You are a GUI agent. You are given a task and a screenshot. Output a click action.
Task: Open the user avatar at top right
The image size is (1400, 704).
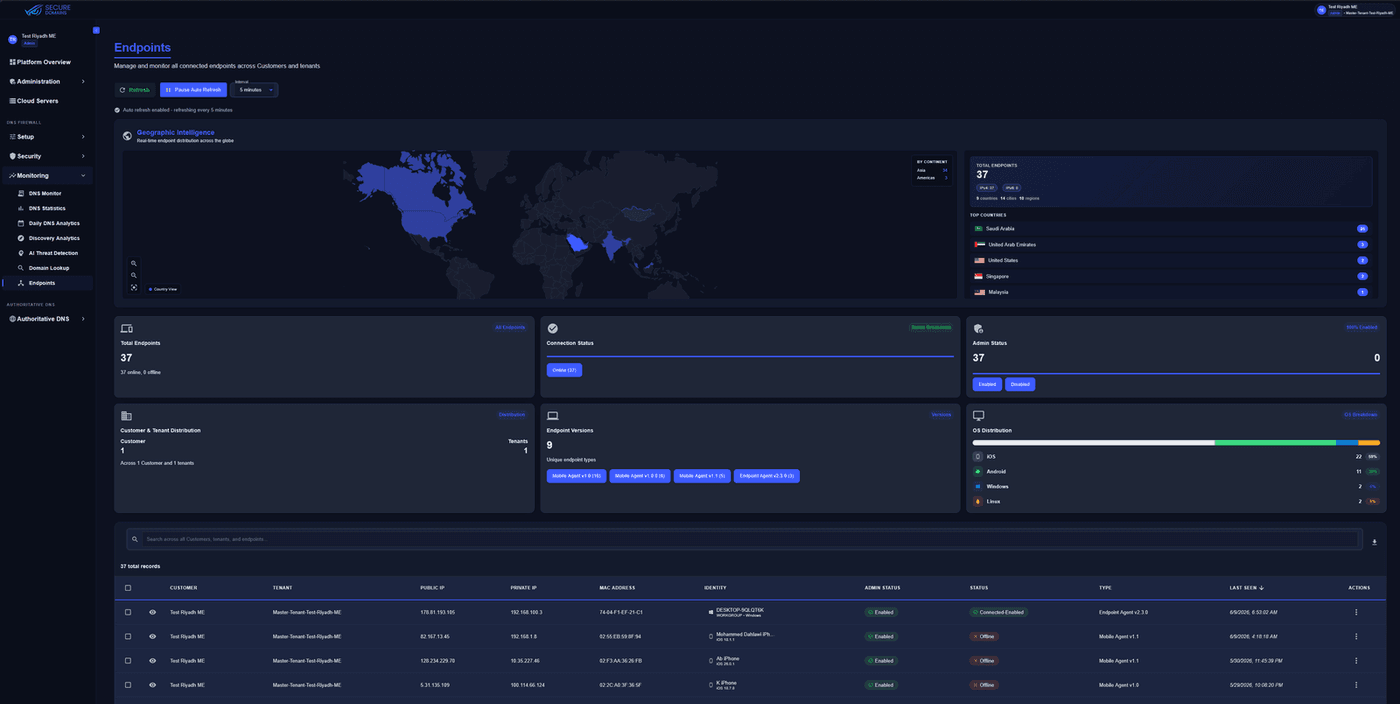point(1321,9)
